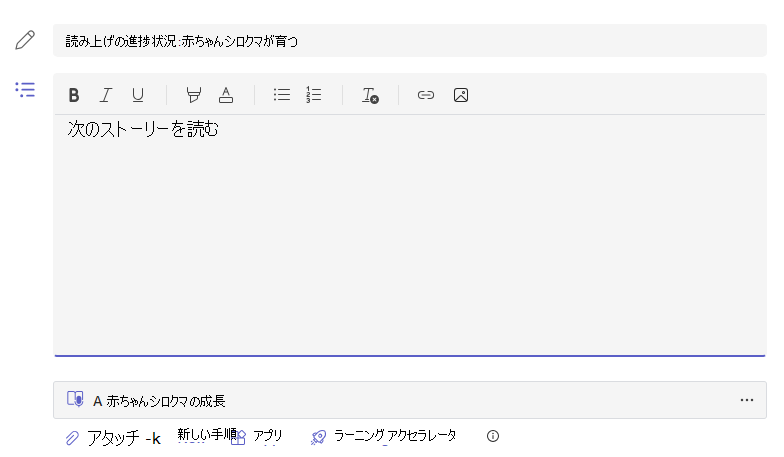The image size is (784, 457).
Task: Open ラーニング アクセラレータ menu
Action: point(395,436)
